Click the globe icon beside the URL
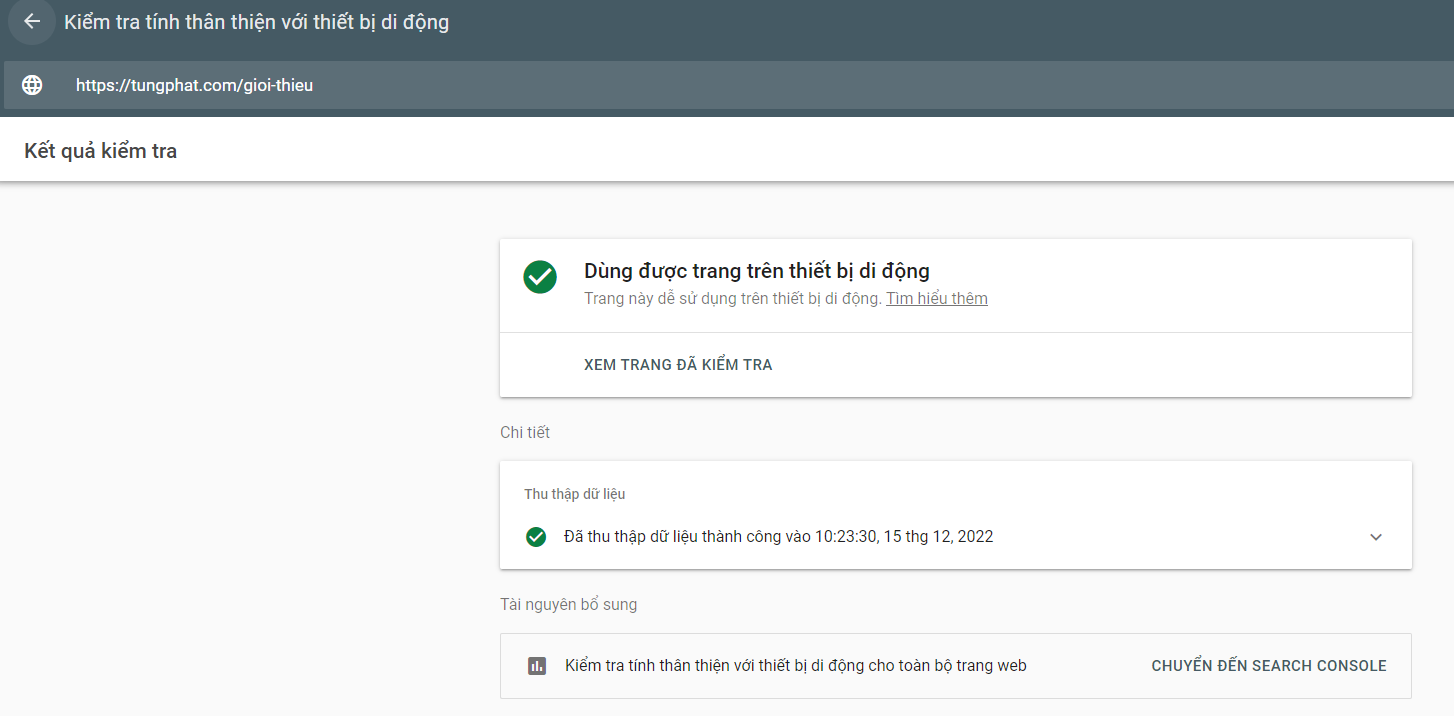Viewport: 1454px width, 716px height. point(32,85)
